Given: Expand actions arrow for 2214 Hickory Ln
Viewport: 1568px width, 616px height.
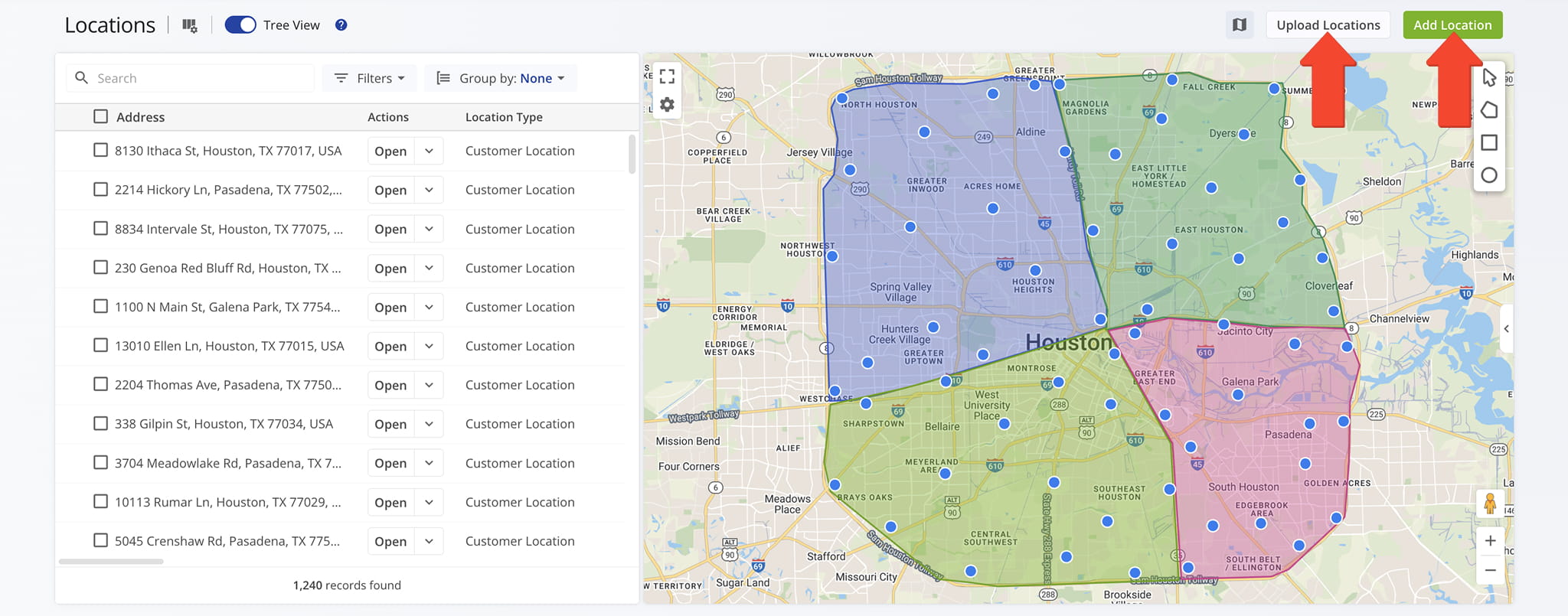Looking at the screenshot, I should pyautogui.click(x=429, y=190).
